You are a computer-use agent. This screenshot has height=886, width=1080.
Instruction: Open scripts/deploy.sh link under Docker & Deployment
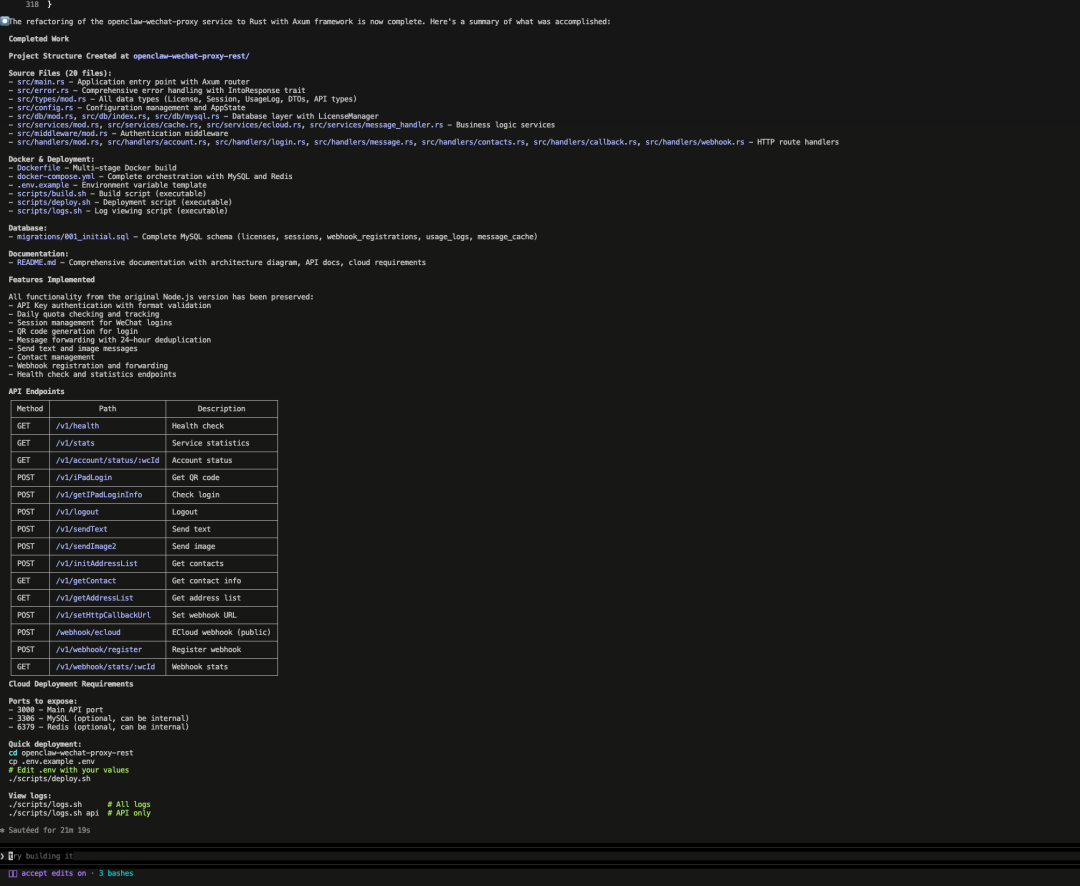pos(54,202)
